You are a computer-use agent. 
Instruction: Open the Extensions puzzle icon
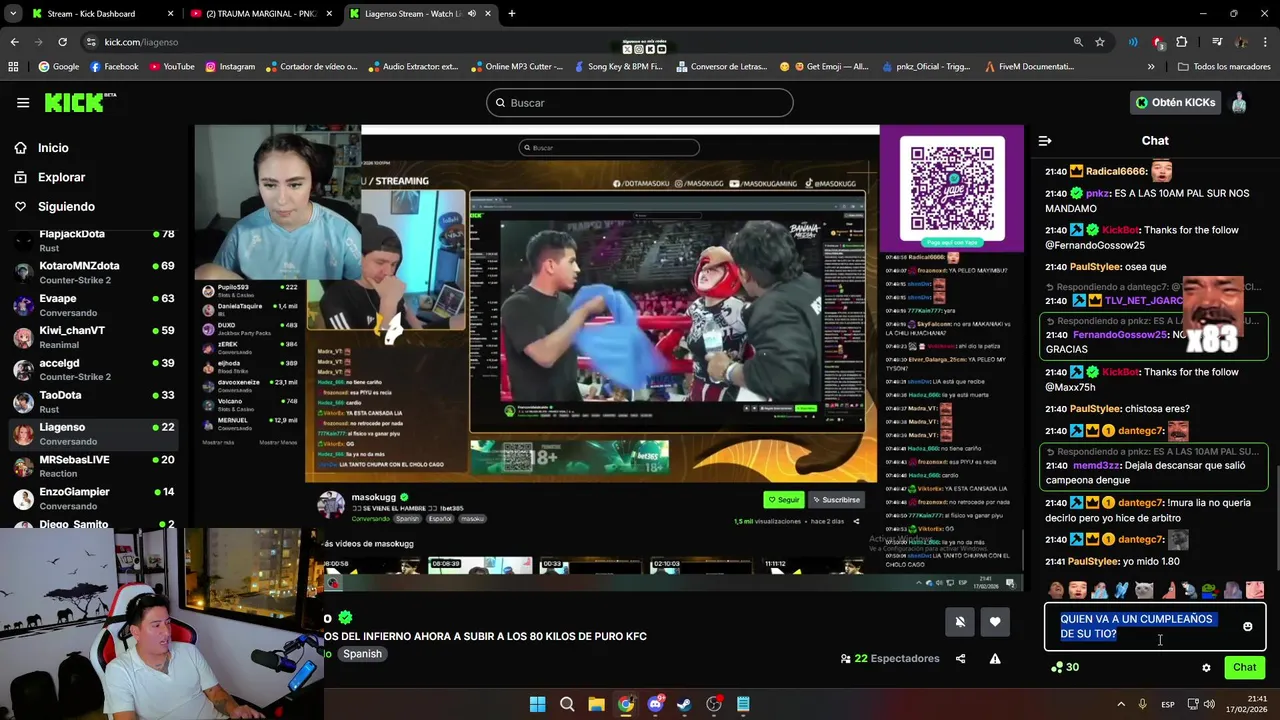pyautogui.click(x=1182, y=42)
